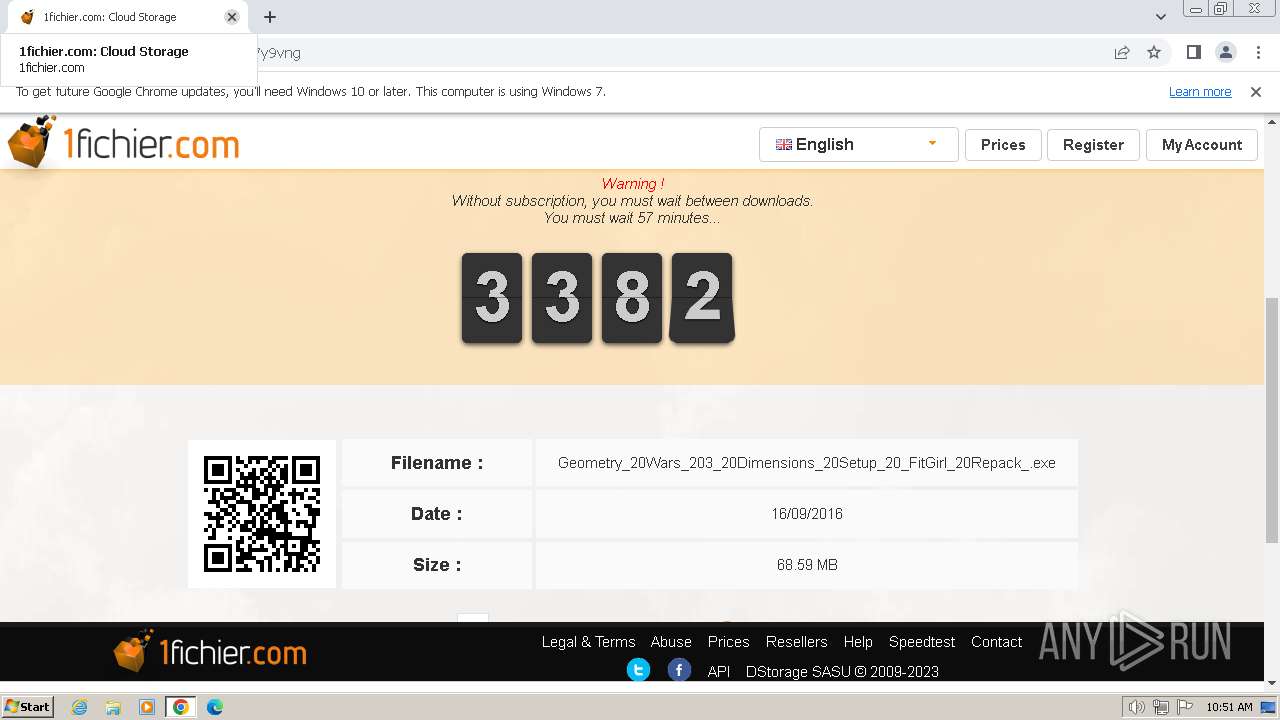Open a new browser tab
1280x720 pixels.
[x=270, y=17]
